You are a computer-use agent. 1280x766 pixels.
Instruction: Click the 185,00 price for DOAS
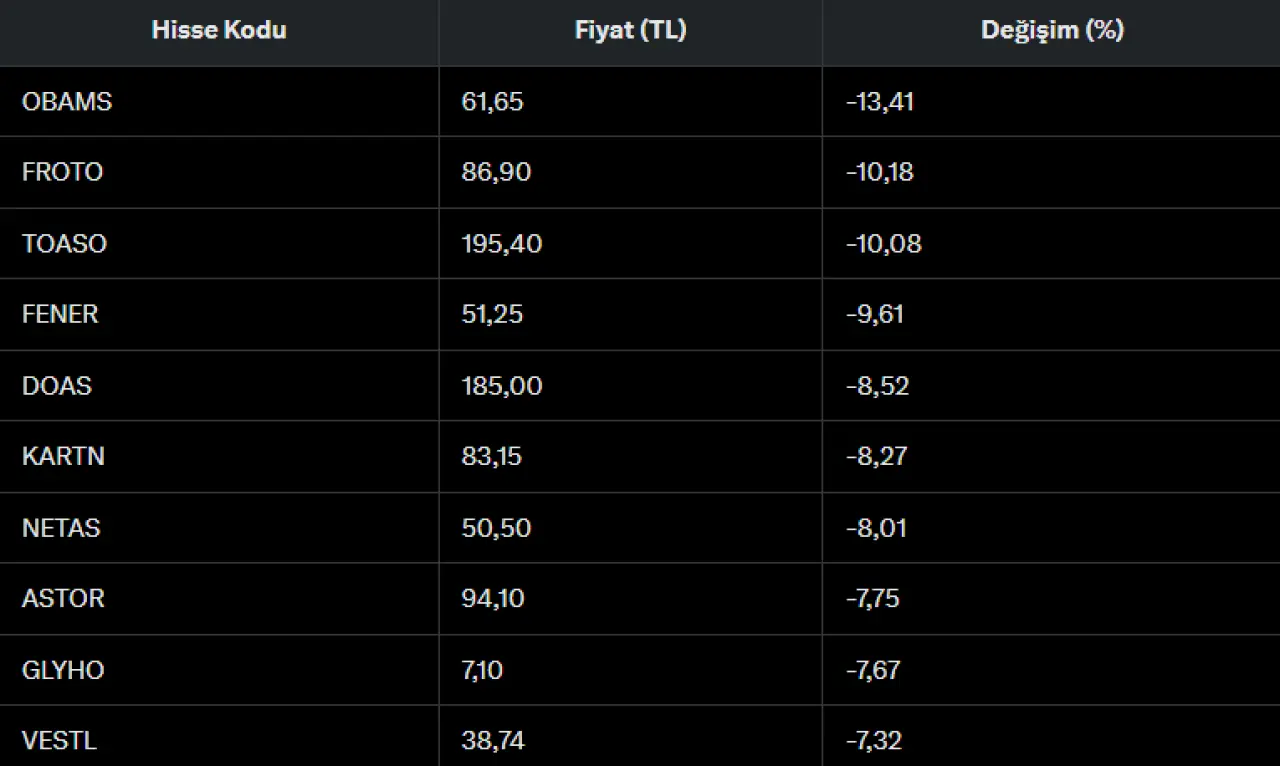pyautogui.click(x=502, y=386)
